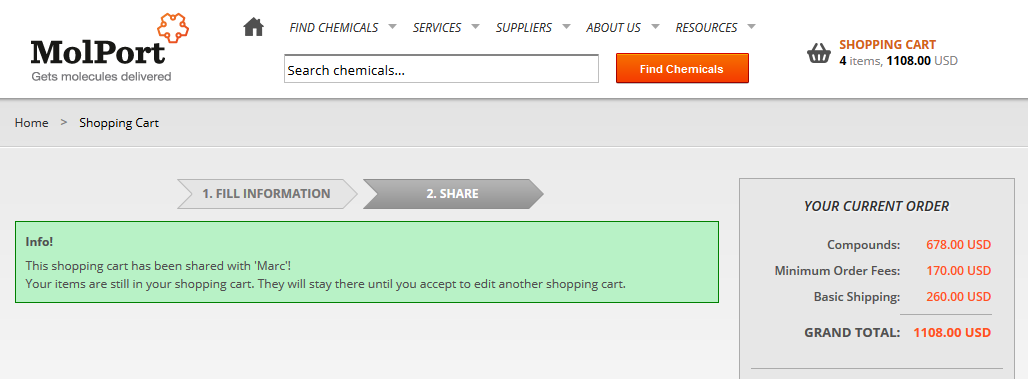
Task: Expand the Resources dropdown arrow
Action: [751, 27]
